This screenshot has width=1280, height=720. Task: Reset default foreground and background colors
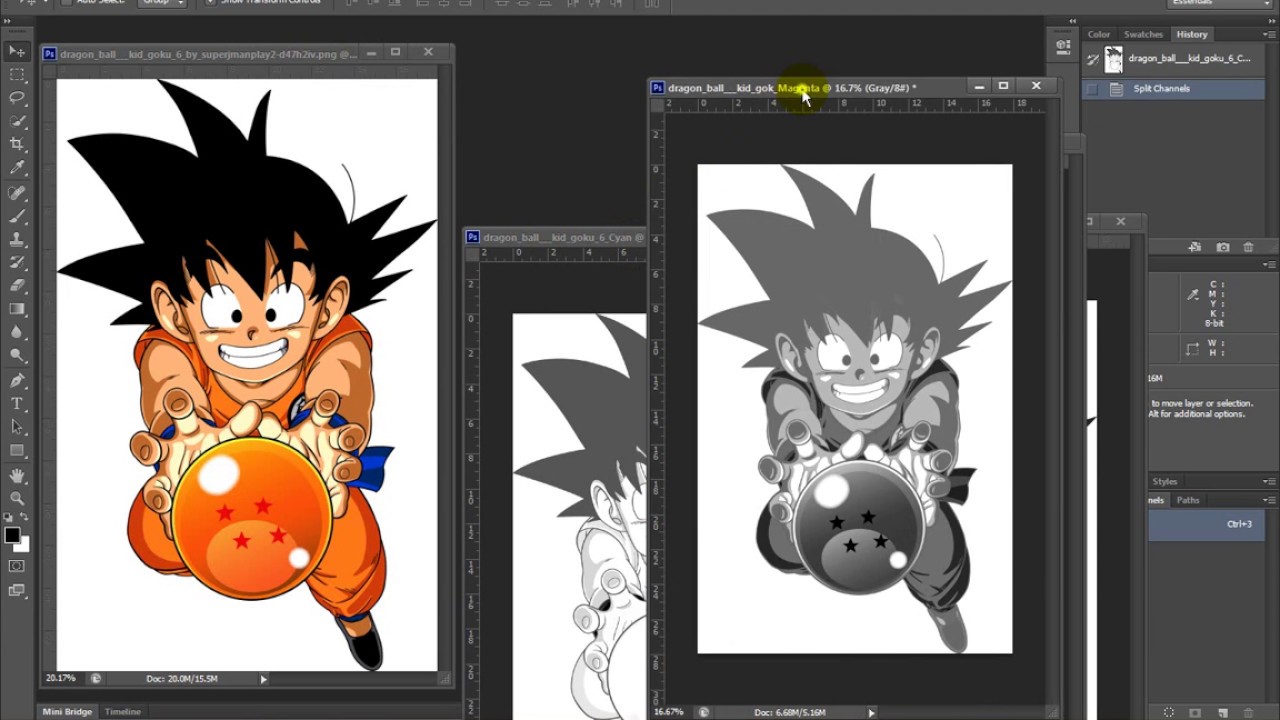pos(9,517)
